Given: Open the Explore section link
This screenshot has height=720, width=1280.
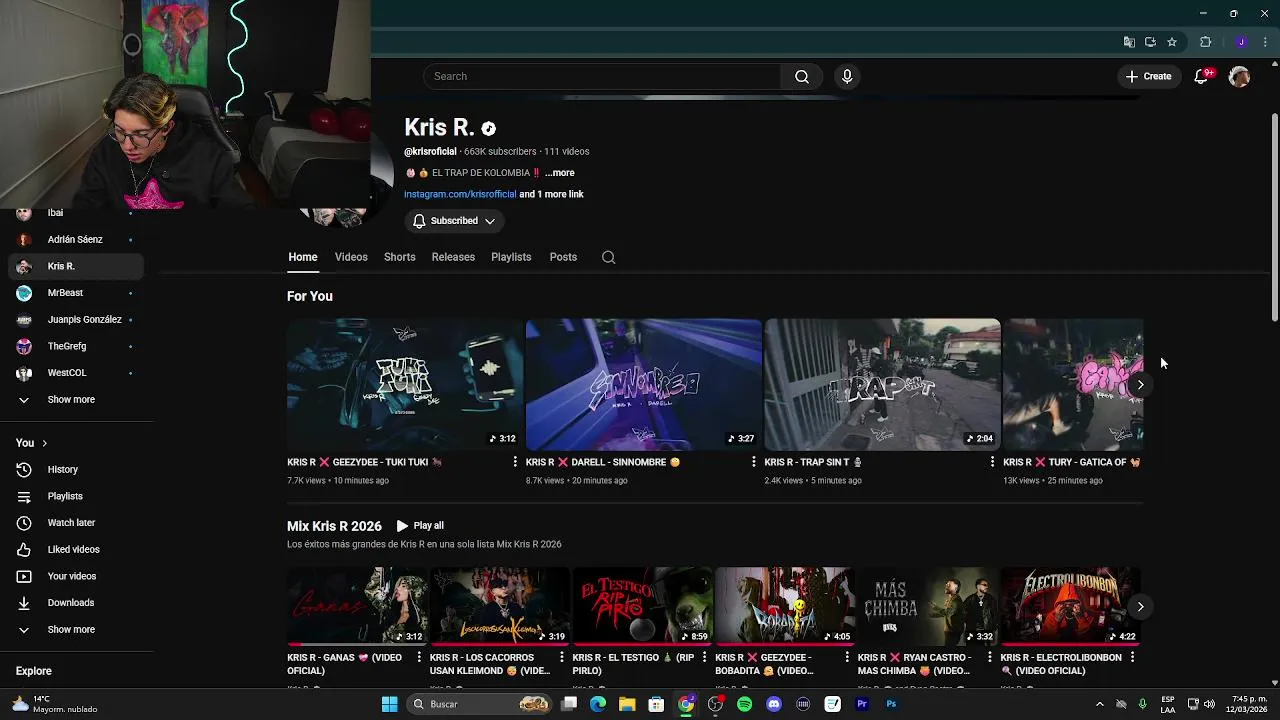Looking at the screenshot, I should [34, 671].
